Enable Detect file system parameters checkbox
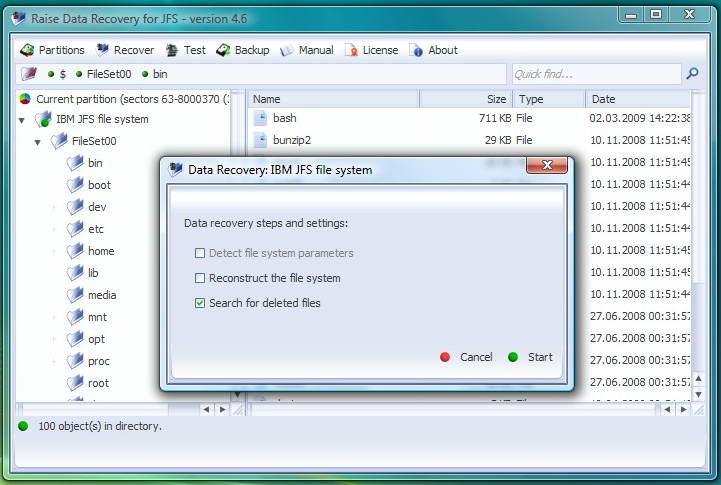 200,253
